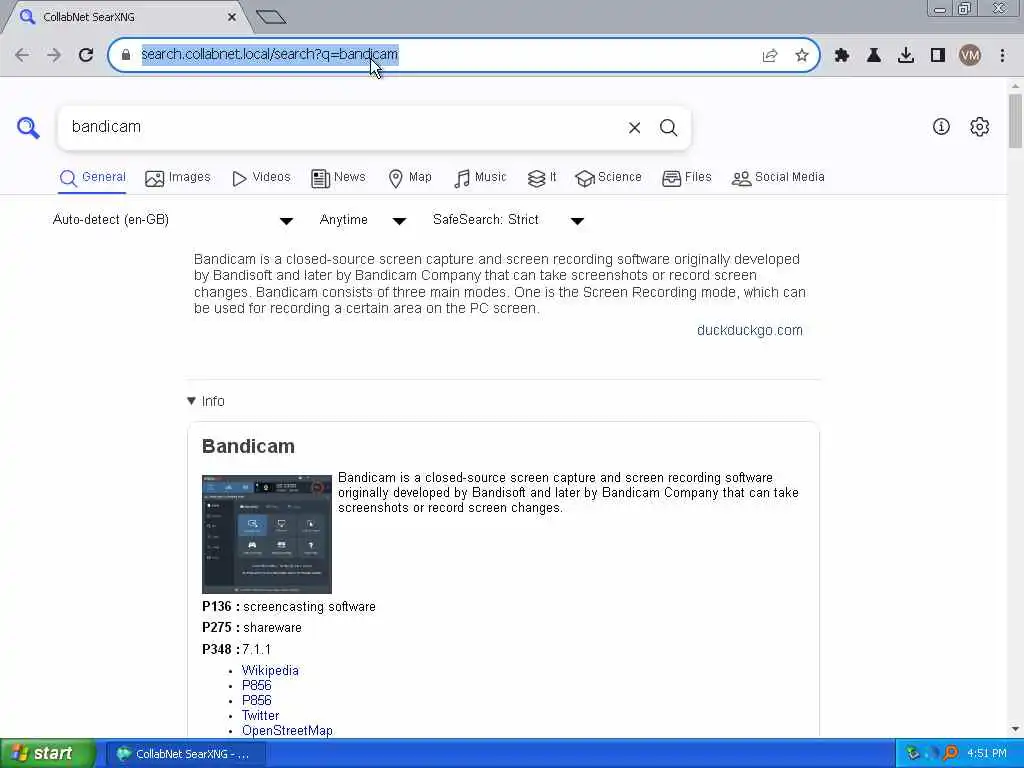1024x768 pixels.
Task: Click CollabNet SearXNG taskbar button
Action: click(x=184, y=754)
